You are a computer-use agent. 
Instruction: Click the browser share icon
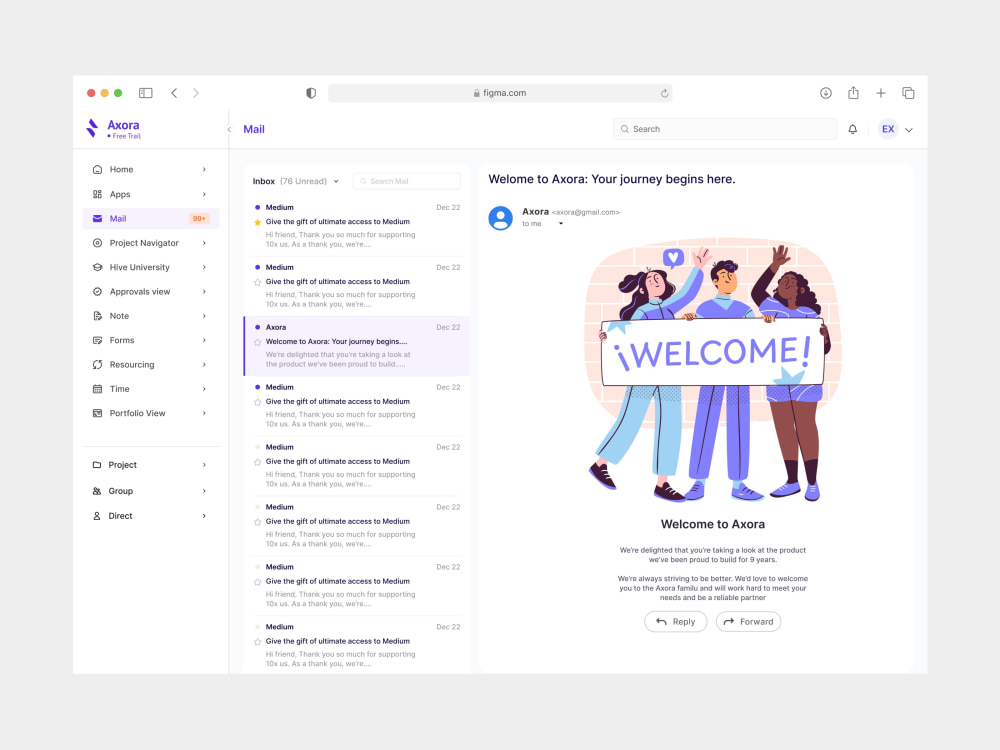[853, 93]
